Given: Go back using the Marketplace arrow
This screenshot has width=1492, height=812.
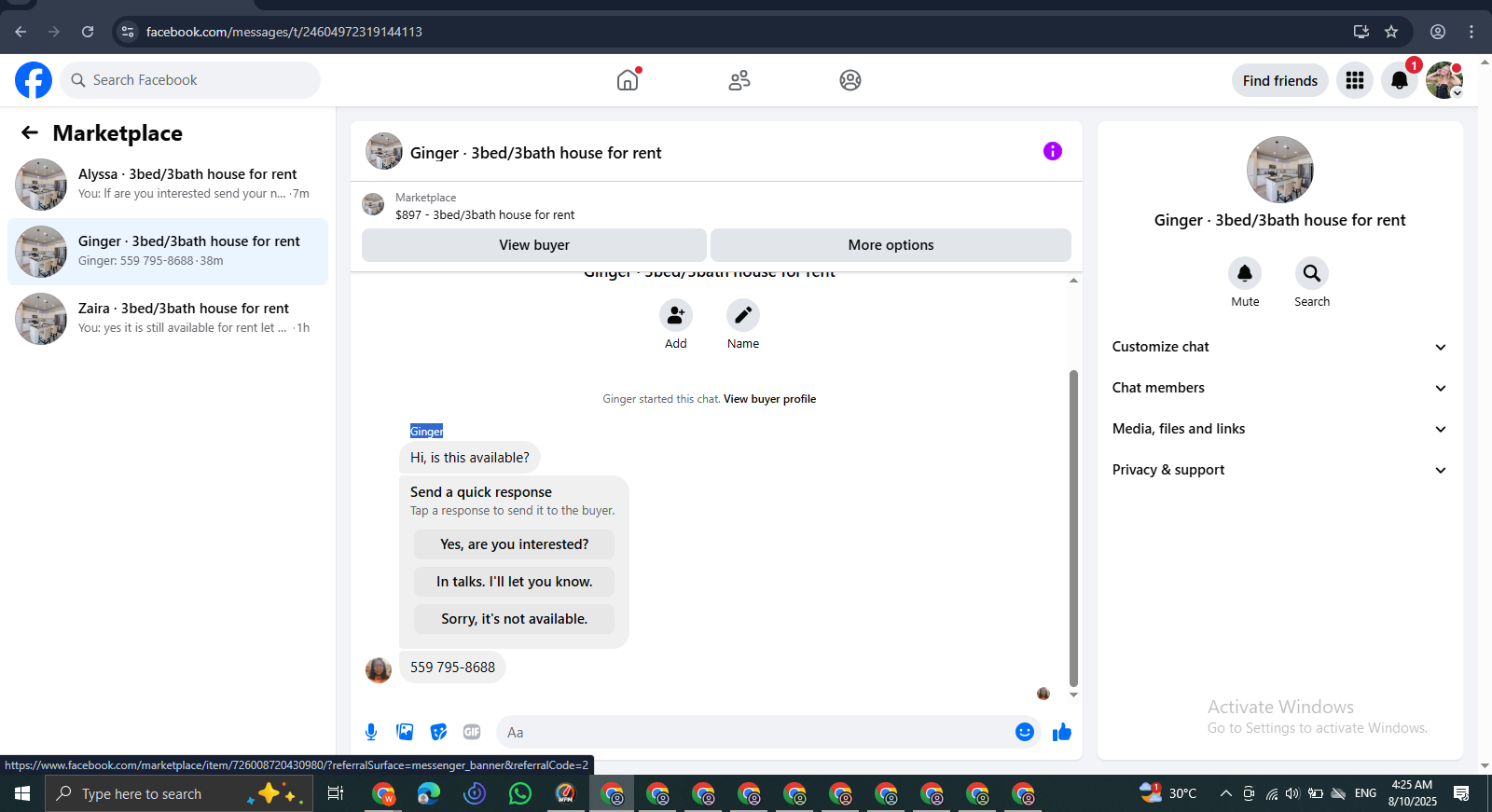Looking at the screenshot, I should 30,132.
